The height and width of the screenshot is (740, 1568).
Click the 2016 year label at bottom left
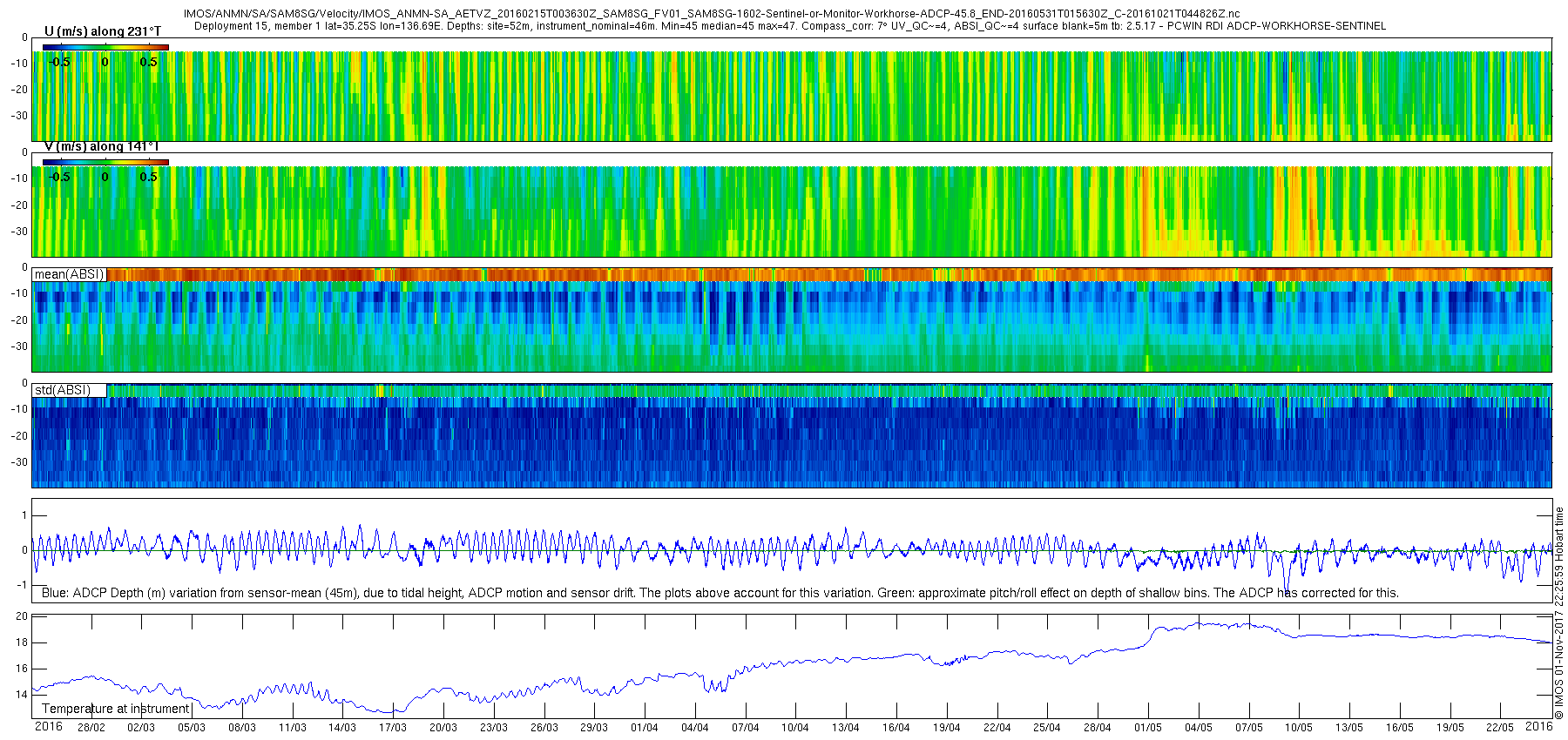pyautogui.click(x=49, y=726)
